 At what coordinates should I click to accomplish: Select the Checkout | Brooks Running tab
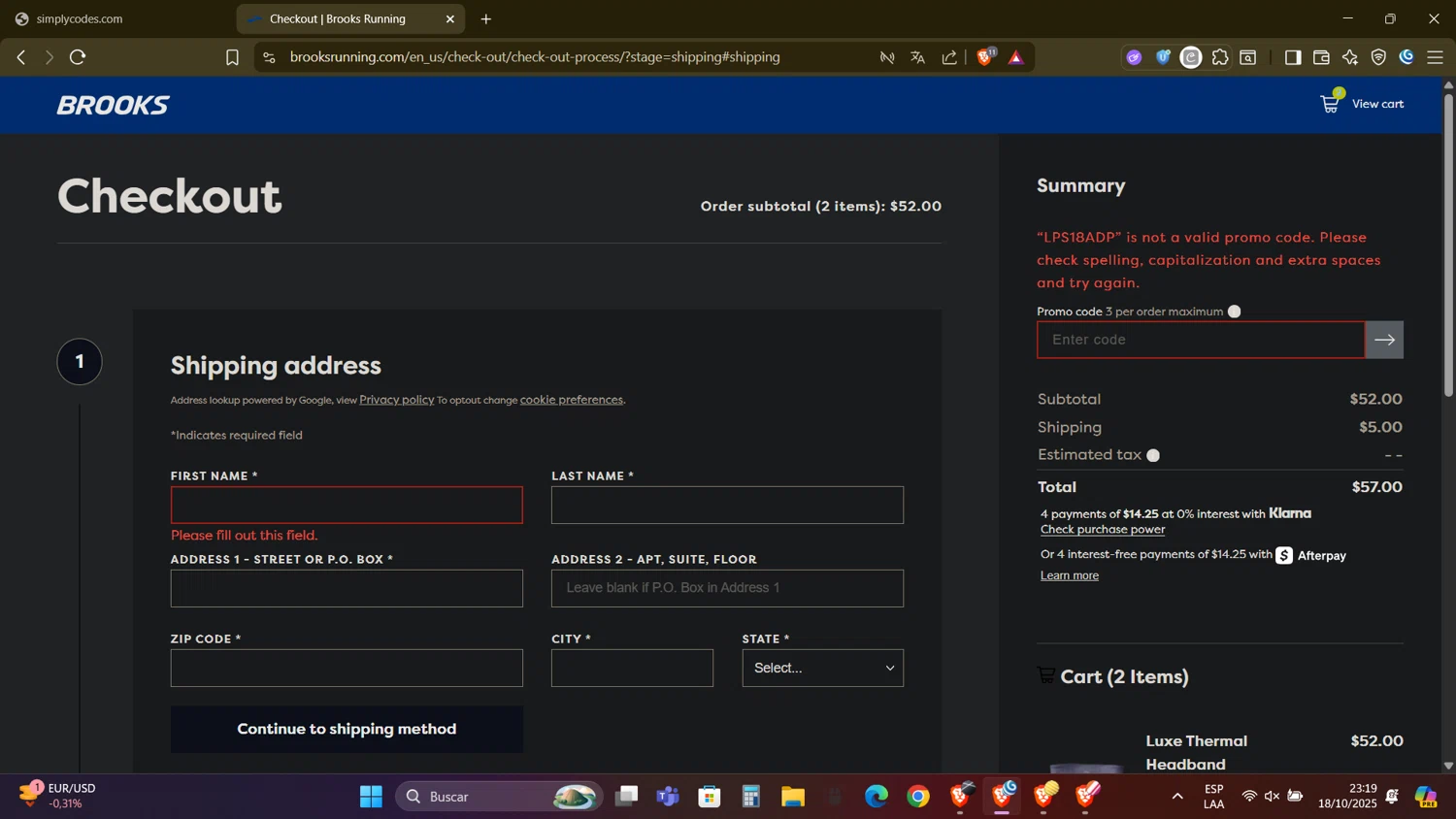338,18
